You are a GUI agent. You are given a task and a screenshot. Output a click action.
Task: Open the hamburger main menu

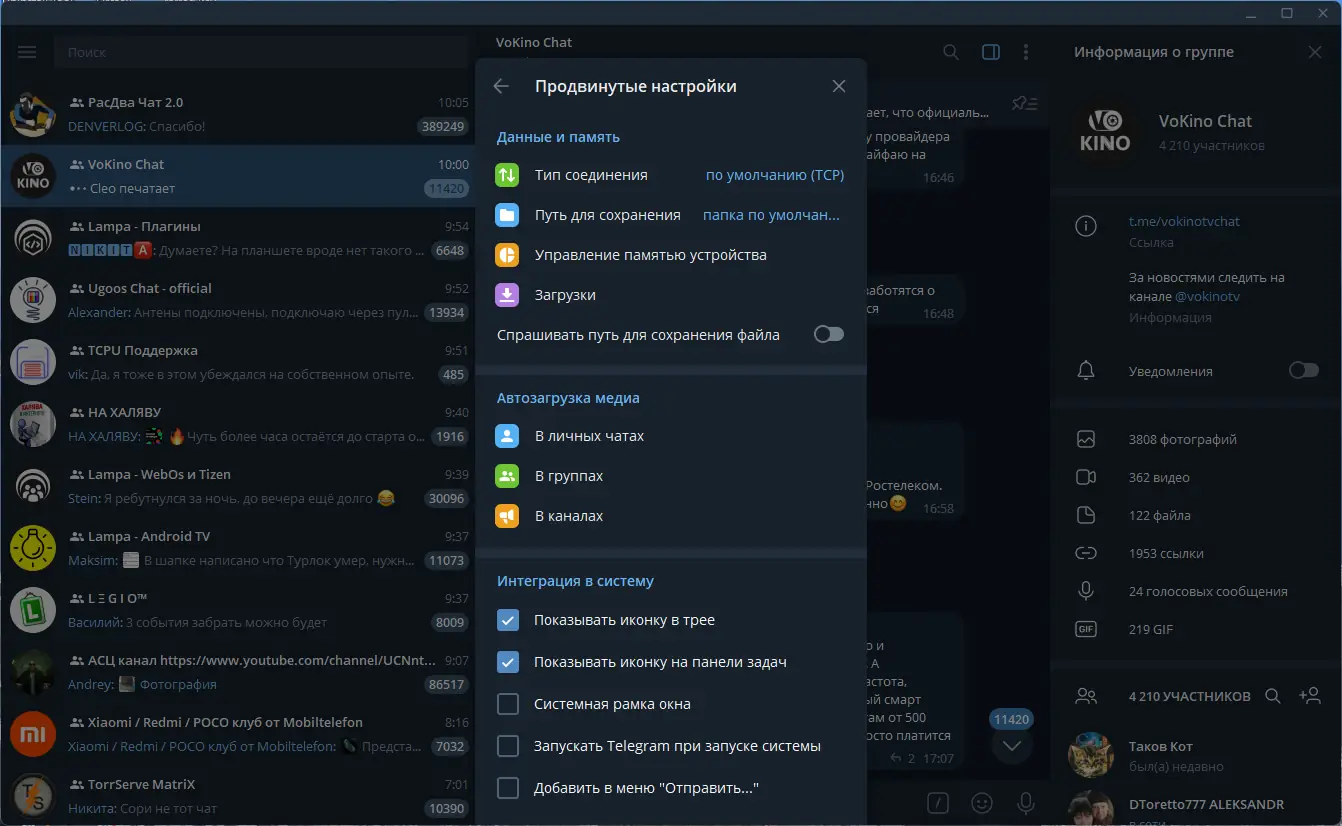click(27, 52)
